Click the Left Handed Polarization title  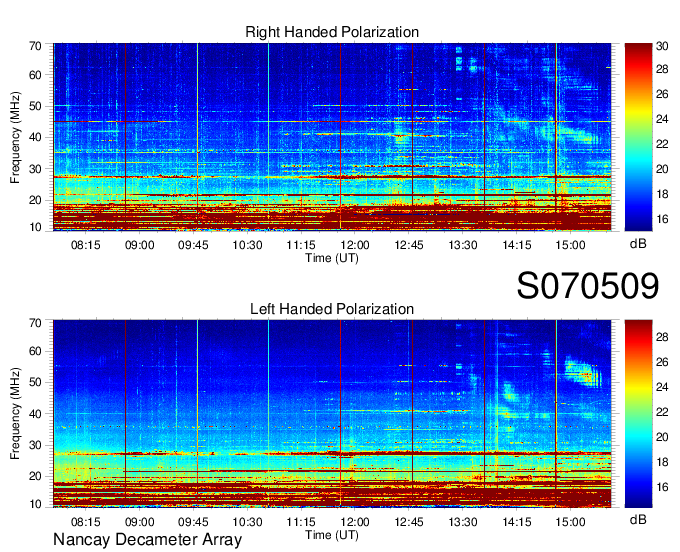pos(332,309)
